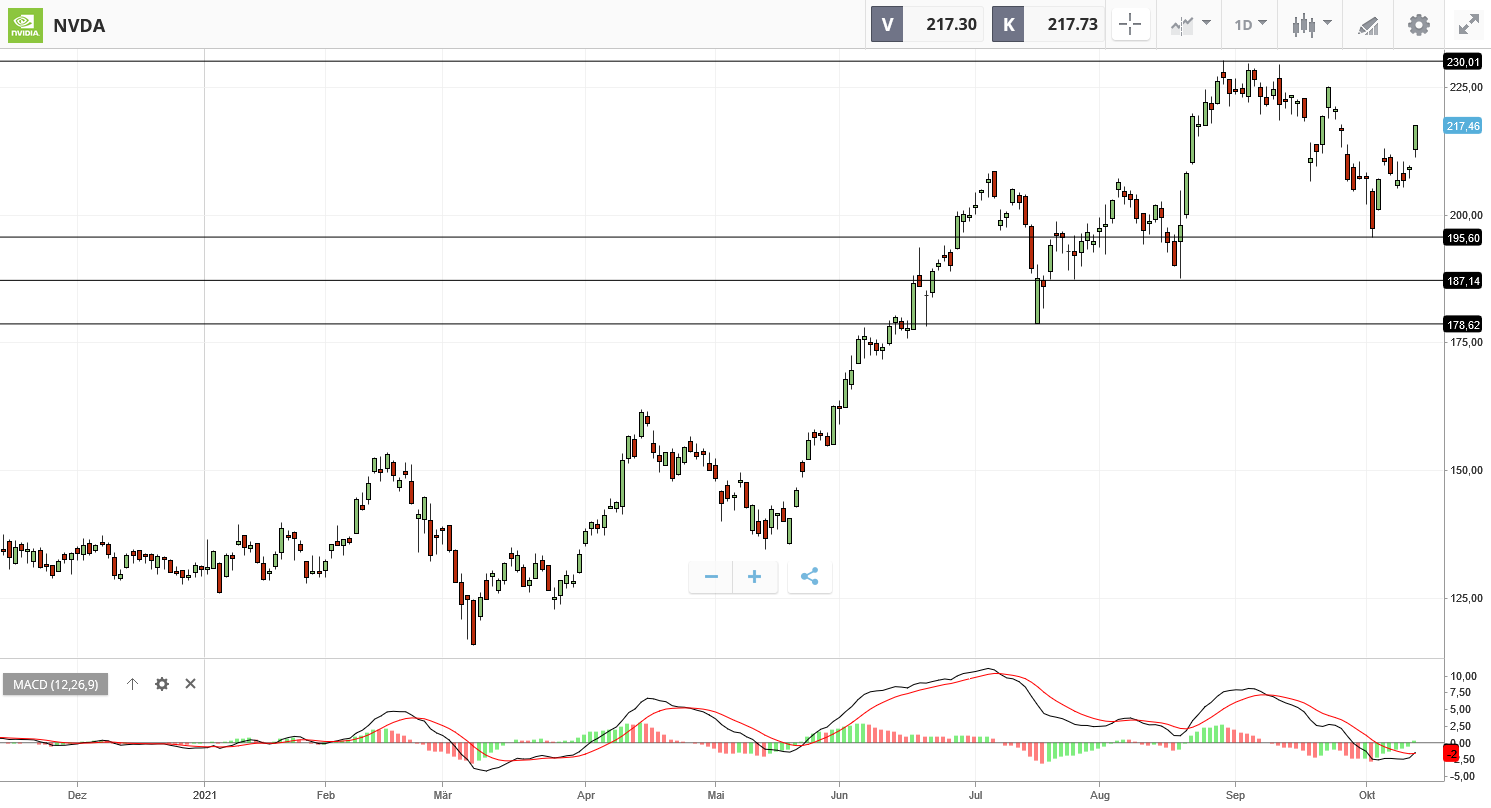Viewport: 1491px width, 808px height.
Task: Click the red MACD value label
Action: pos(1450,752)
